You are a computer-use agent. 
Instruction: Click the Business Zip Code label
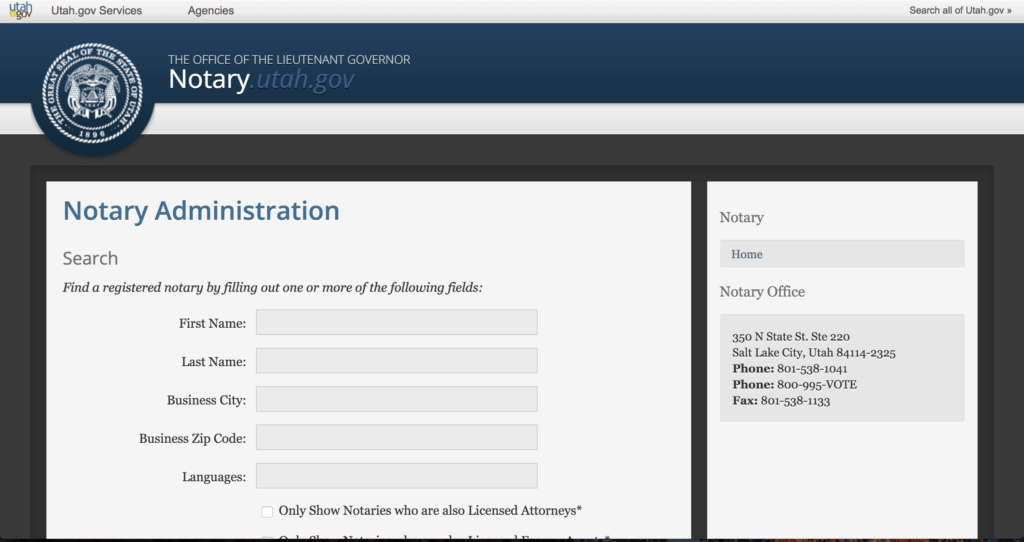click(x=192, y=439)
